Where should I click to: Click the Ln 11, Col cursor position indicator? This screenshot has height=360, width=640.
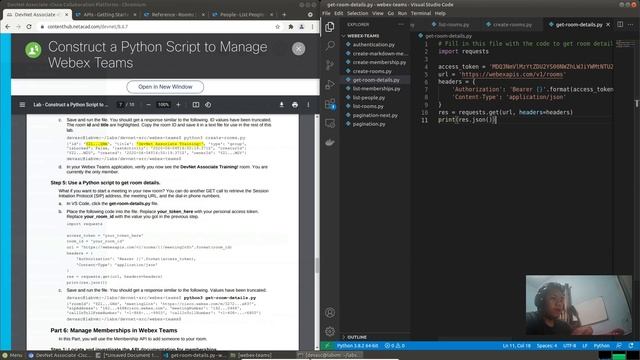point(516,346)
